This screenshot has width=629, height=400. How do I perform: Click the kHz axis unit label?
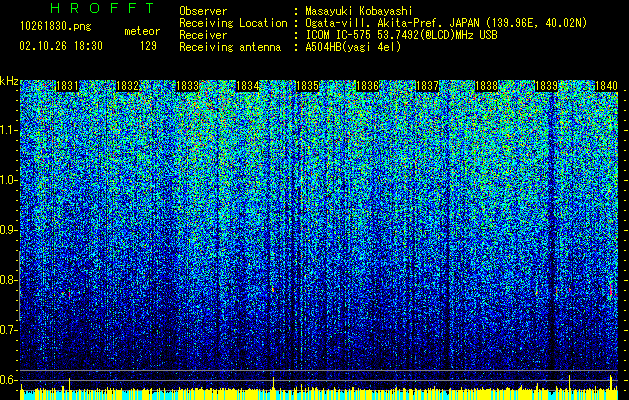(x=9, y=81)
